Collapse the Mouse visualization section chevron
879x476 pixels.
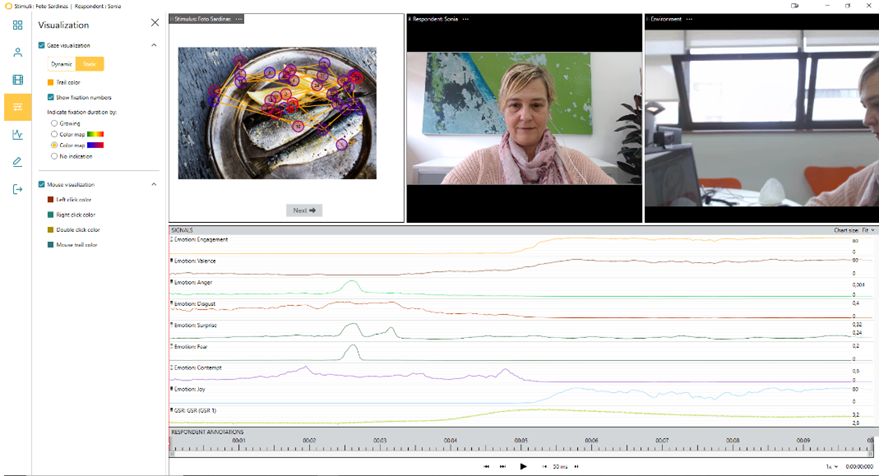(x=154, y=184)
